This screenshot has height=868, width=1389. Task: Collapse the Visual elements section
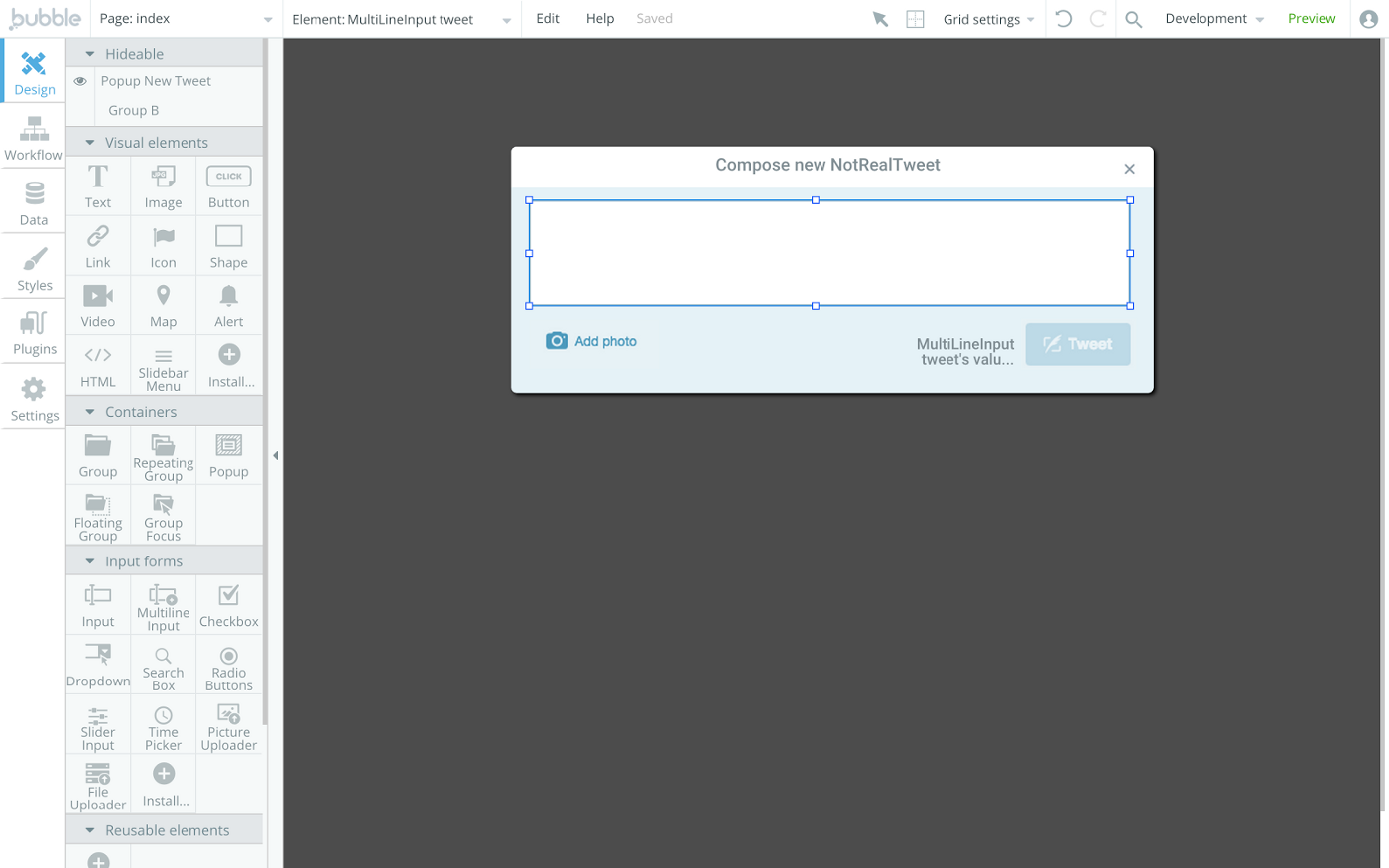click(89, 142)
